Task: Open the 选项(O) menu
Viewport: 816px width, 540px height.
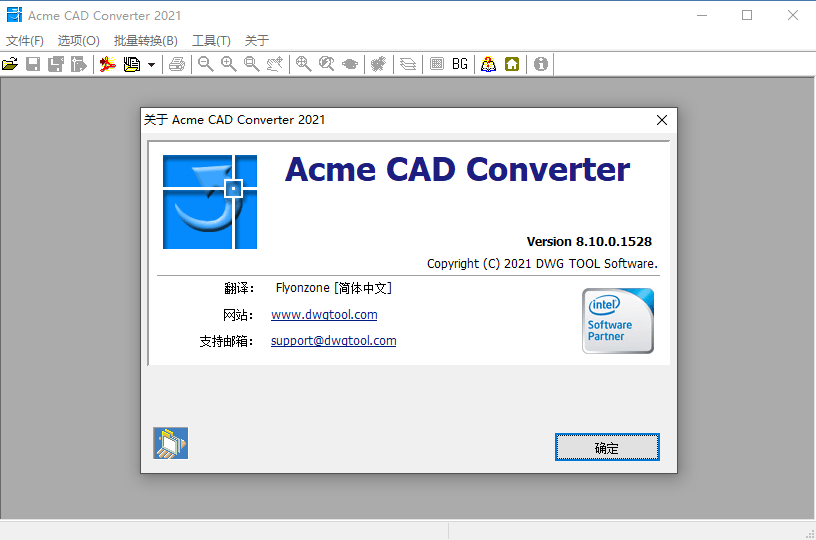Action: (79, 41)
